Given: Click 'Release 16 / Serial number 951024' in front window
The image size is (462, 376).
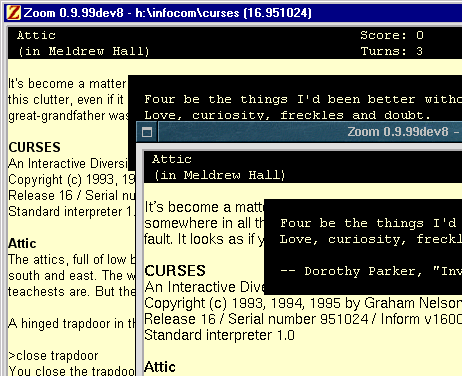Looking at the screenshot, I should [x=256, y=319].
